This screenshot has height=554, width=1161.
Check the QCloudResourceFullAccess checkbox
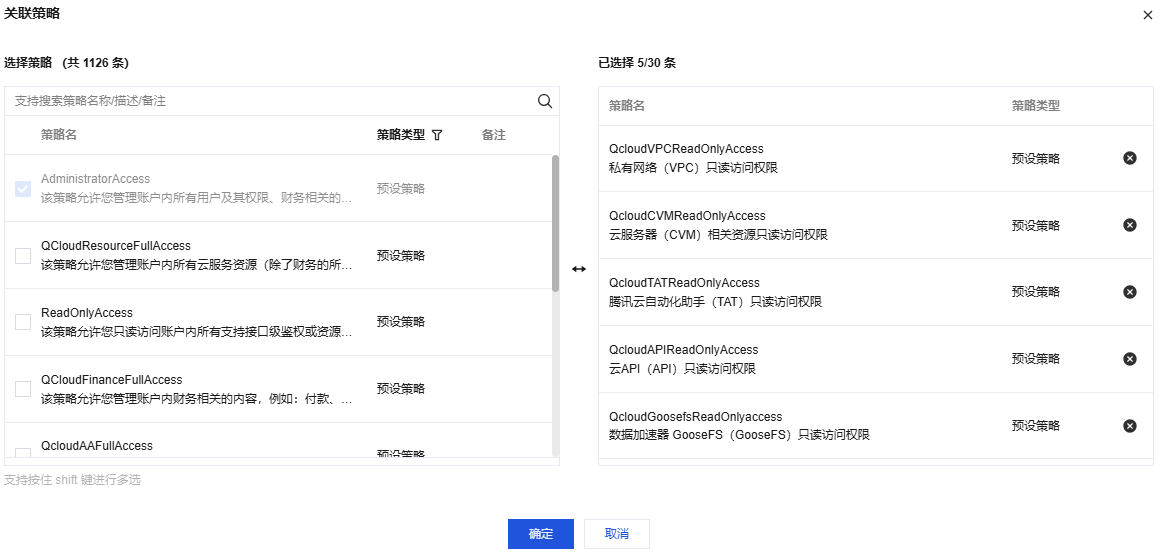tap(23, 256)
